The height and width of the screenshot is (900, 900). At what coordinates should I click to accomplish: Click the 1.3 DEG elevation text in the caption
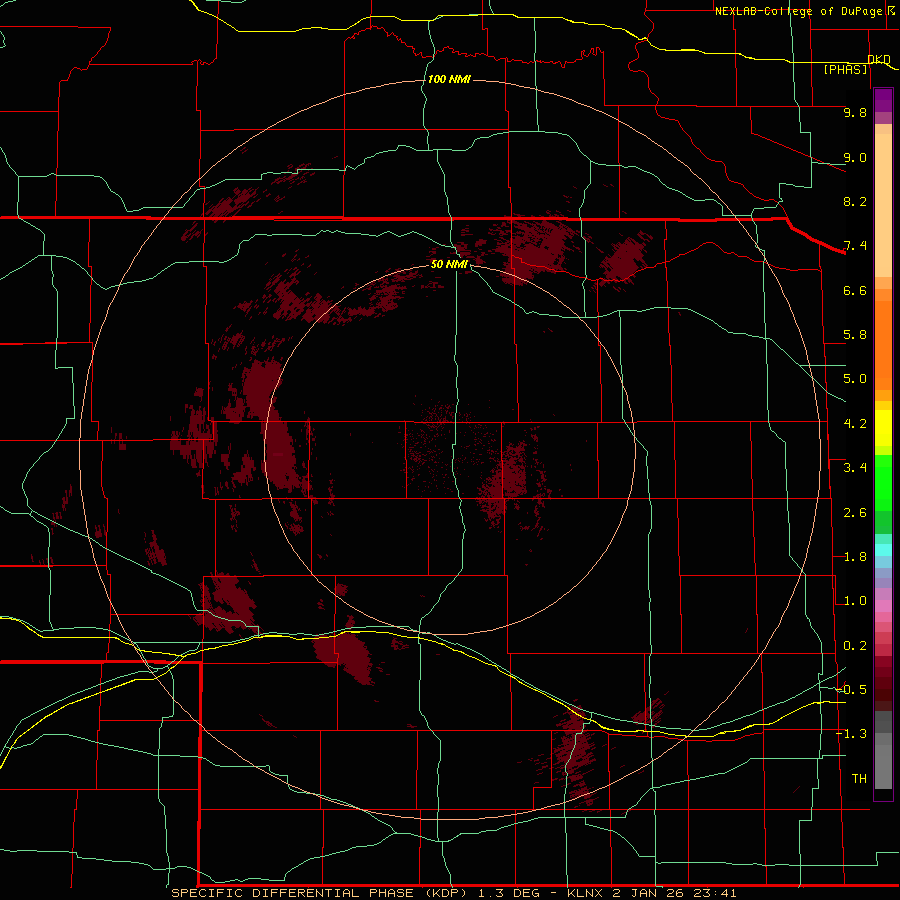point(509,893)
